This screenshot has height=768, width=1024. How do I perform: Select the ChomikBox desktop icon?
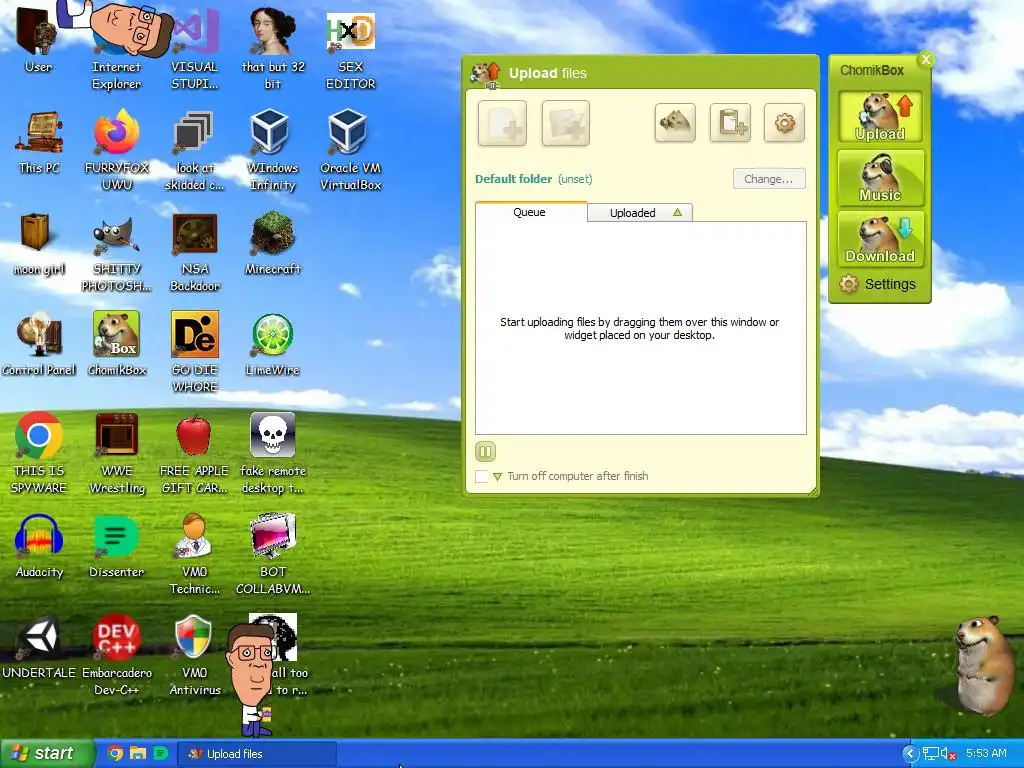point(116,345)
